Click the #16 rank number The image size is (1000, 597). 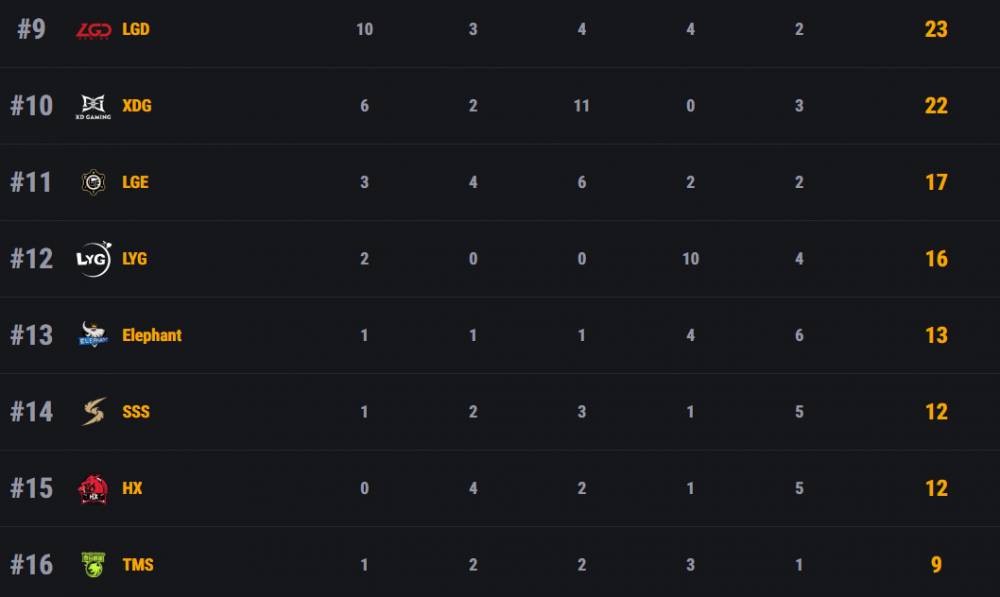31,565
